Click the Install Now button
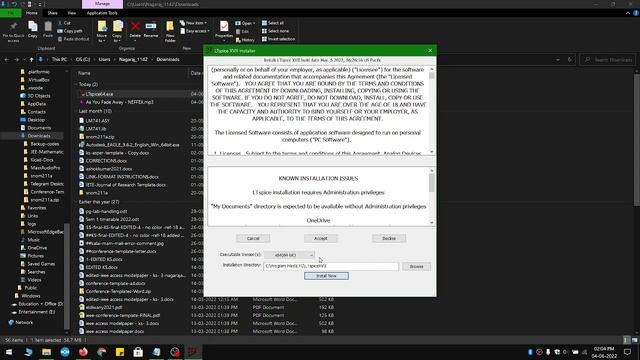 coord(326,276)
